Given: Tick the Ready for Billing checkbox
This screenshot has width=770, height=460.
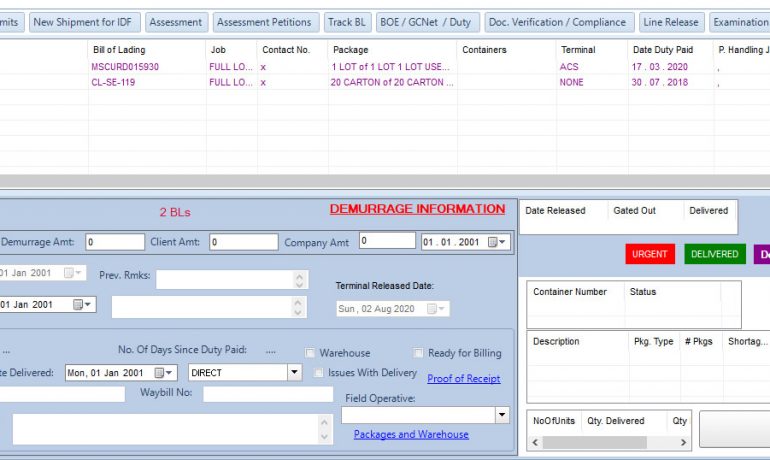Looking at the screenshot, I should pos(419,353).
